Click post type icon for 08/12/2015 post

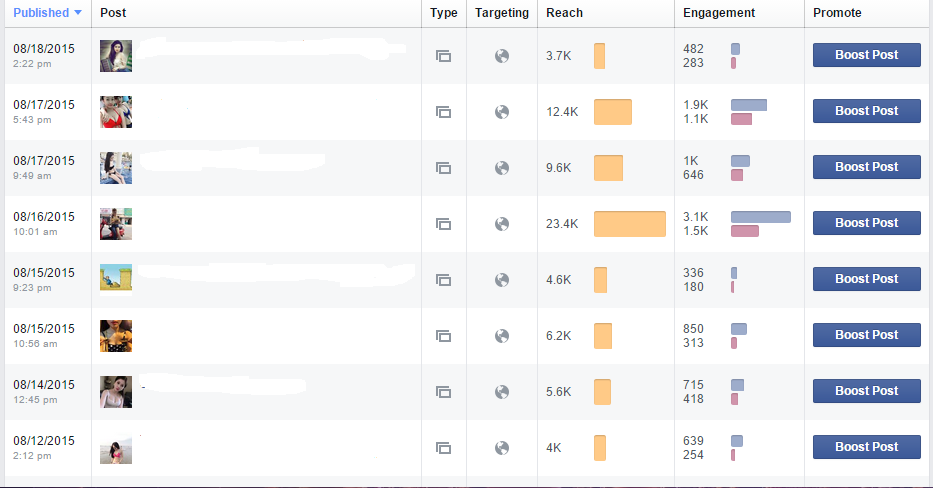(443, 448)
